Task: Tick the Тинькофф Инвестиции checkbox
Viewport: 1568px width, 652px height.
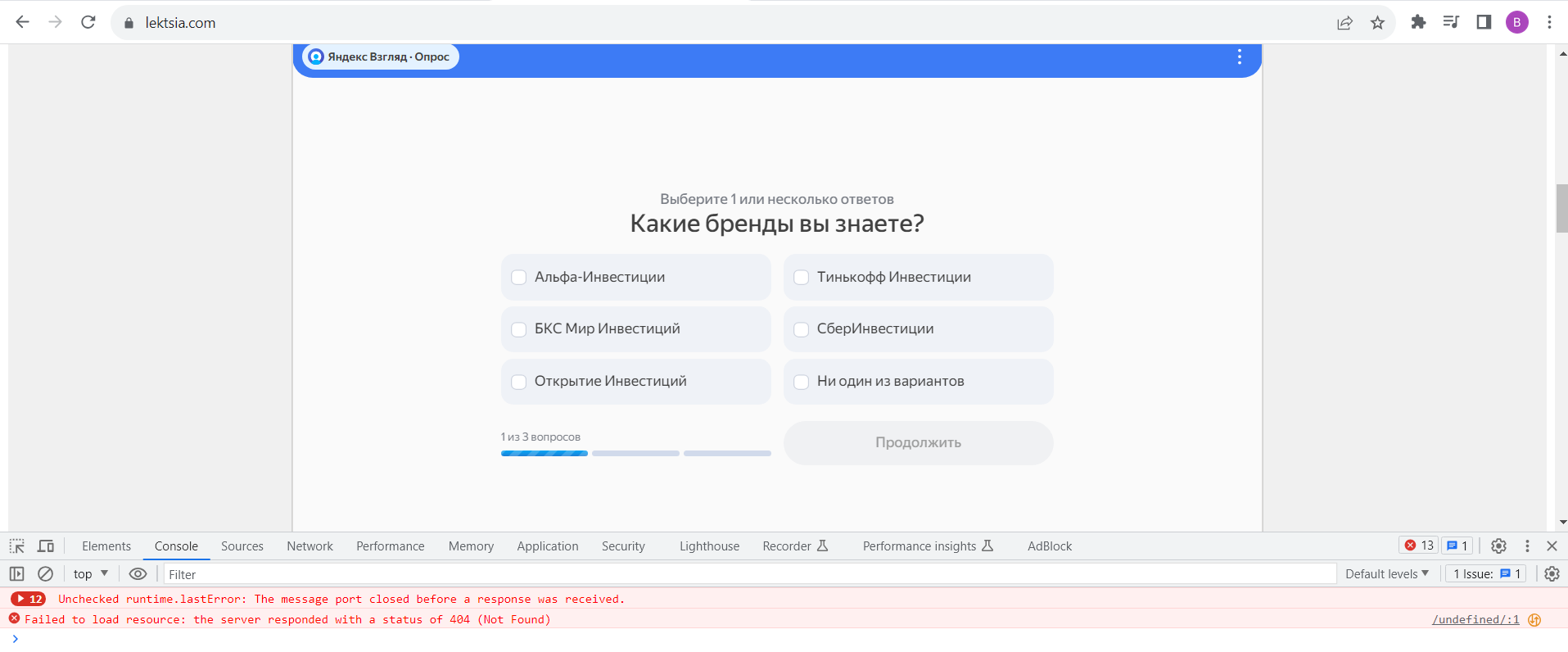Action: click(802, 278)
